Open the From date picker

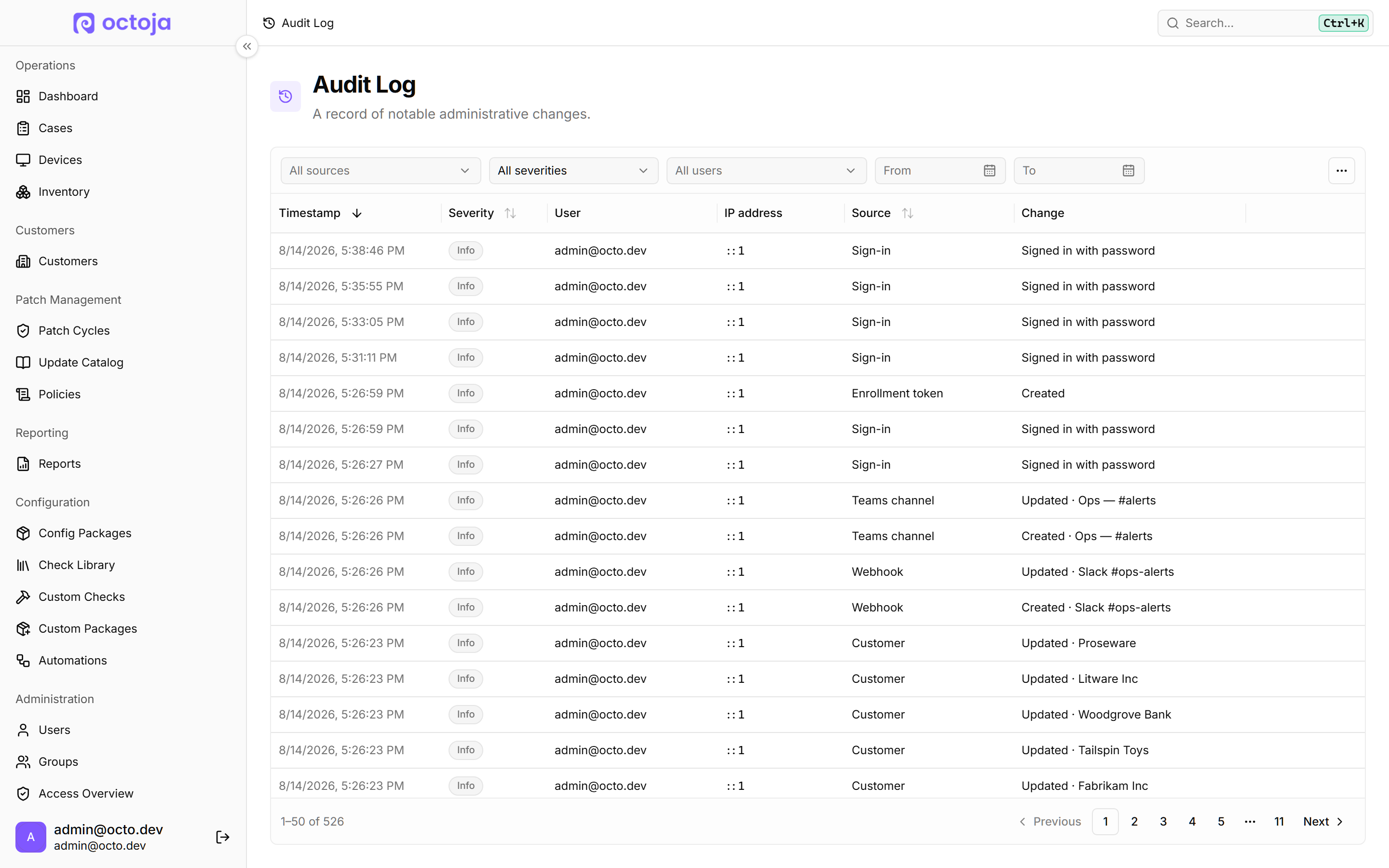pyautogui.click(x=940, y=171)
